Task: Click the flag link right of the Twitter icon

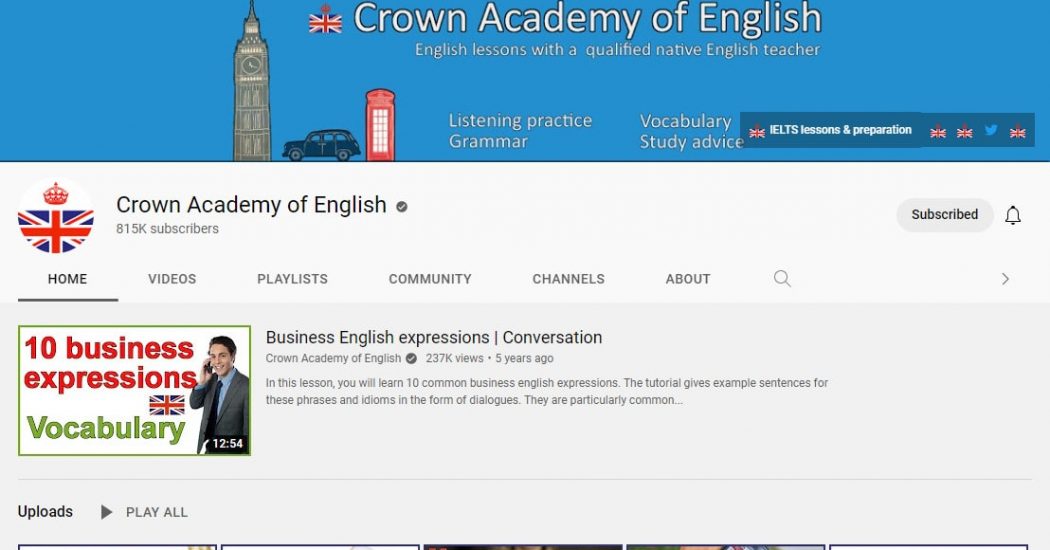Action: (1017, 132)
